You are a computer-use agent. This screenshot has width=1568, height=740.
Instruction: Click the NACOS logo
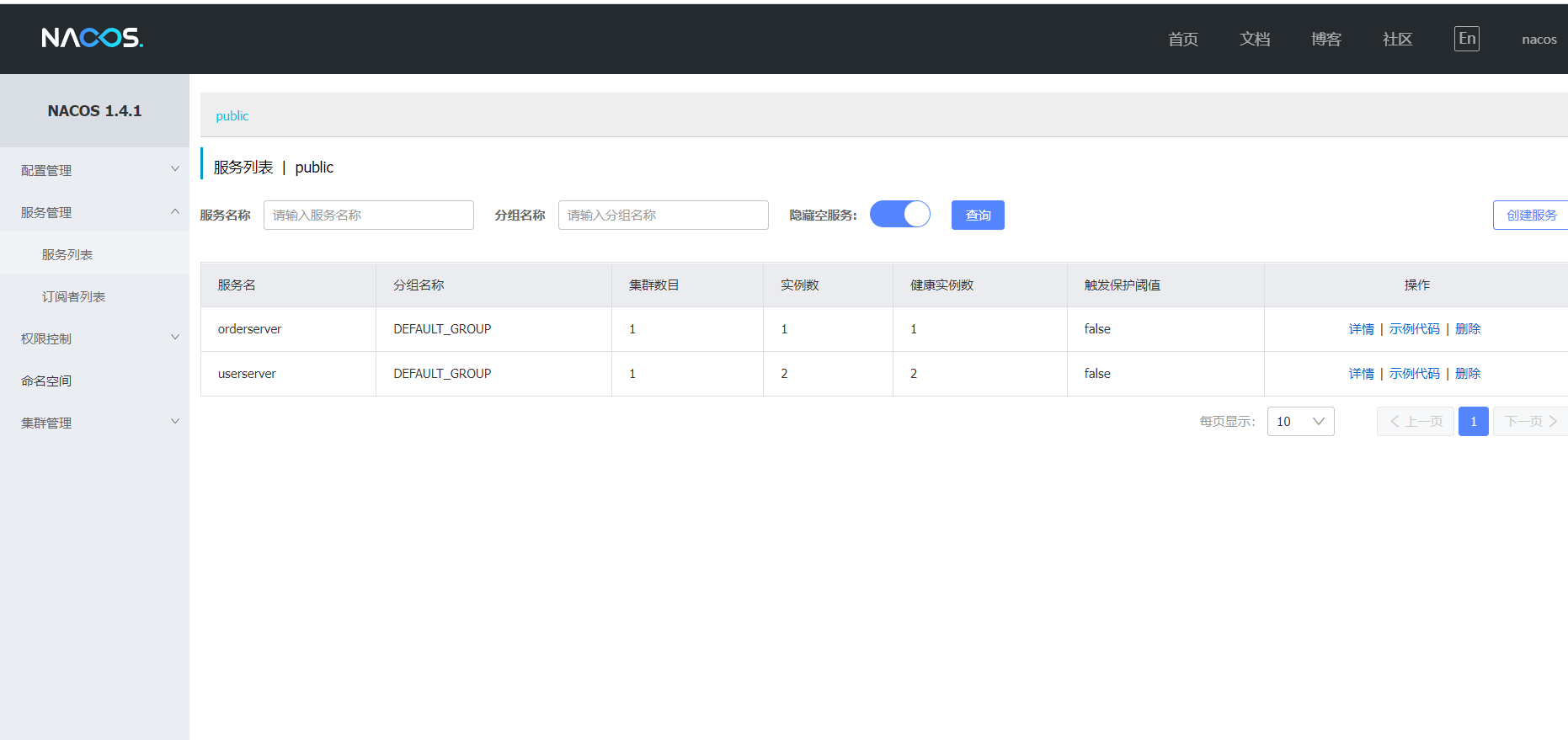pyautogui.click(x=93, y=38)
